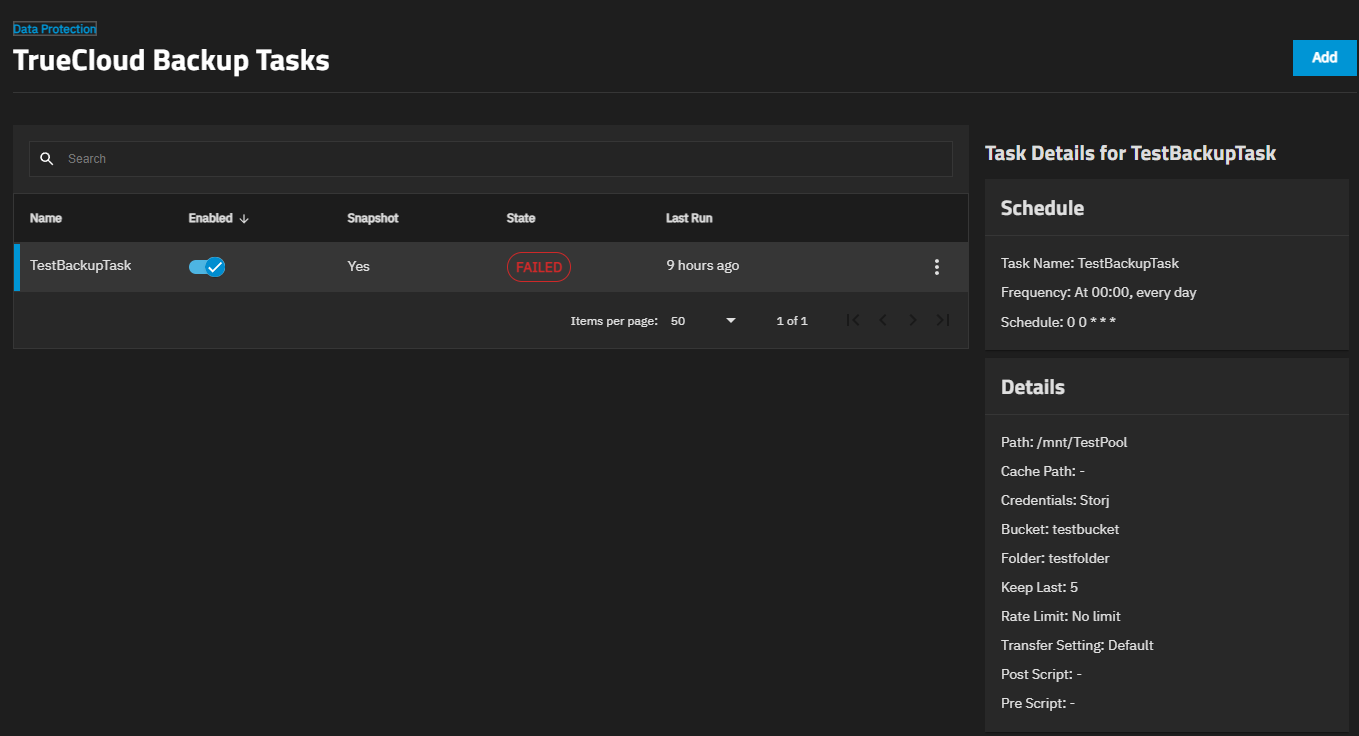Sort by the Last Run column header
The height and width of the screenshot is (736, 1359).
[689, 218]
